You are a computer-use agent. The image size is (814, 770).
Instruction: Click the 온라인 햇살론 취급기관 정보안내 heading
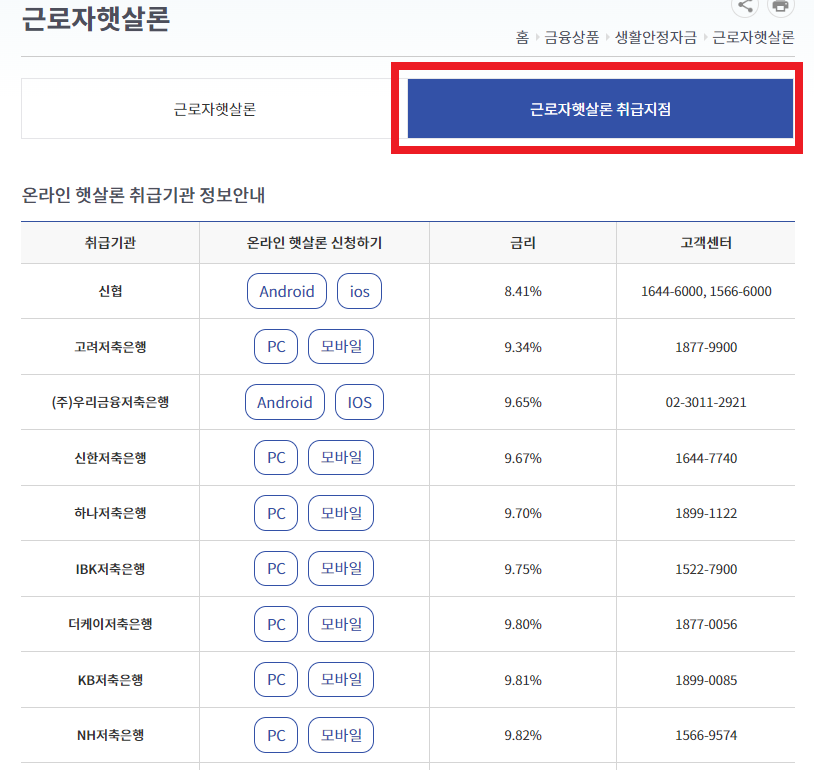(143, 195)
